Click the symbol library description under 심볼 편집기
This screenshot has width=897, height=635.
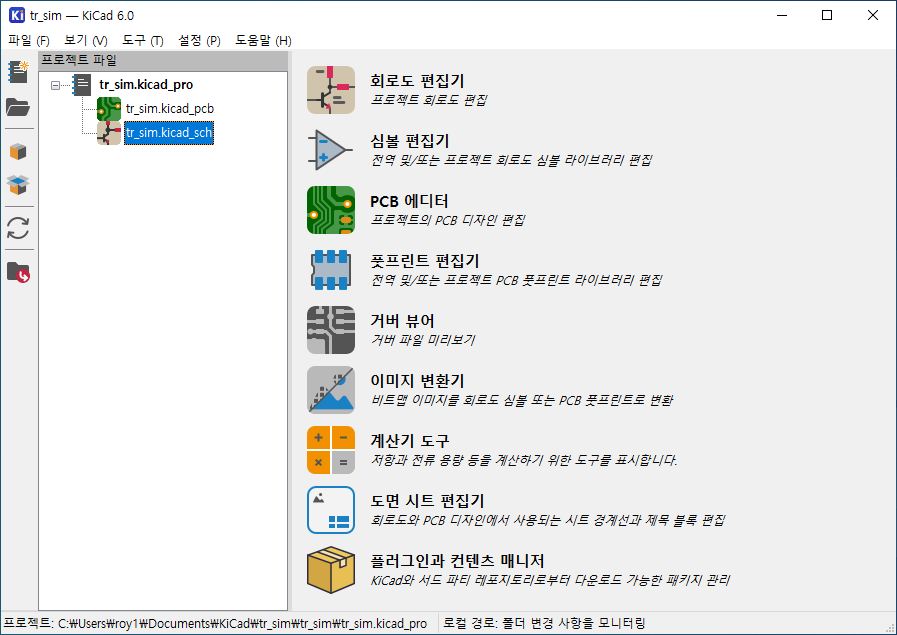pyautogui.click(x=511, y=160)
